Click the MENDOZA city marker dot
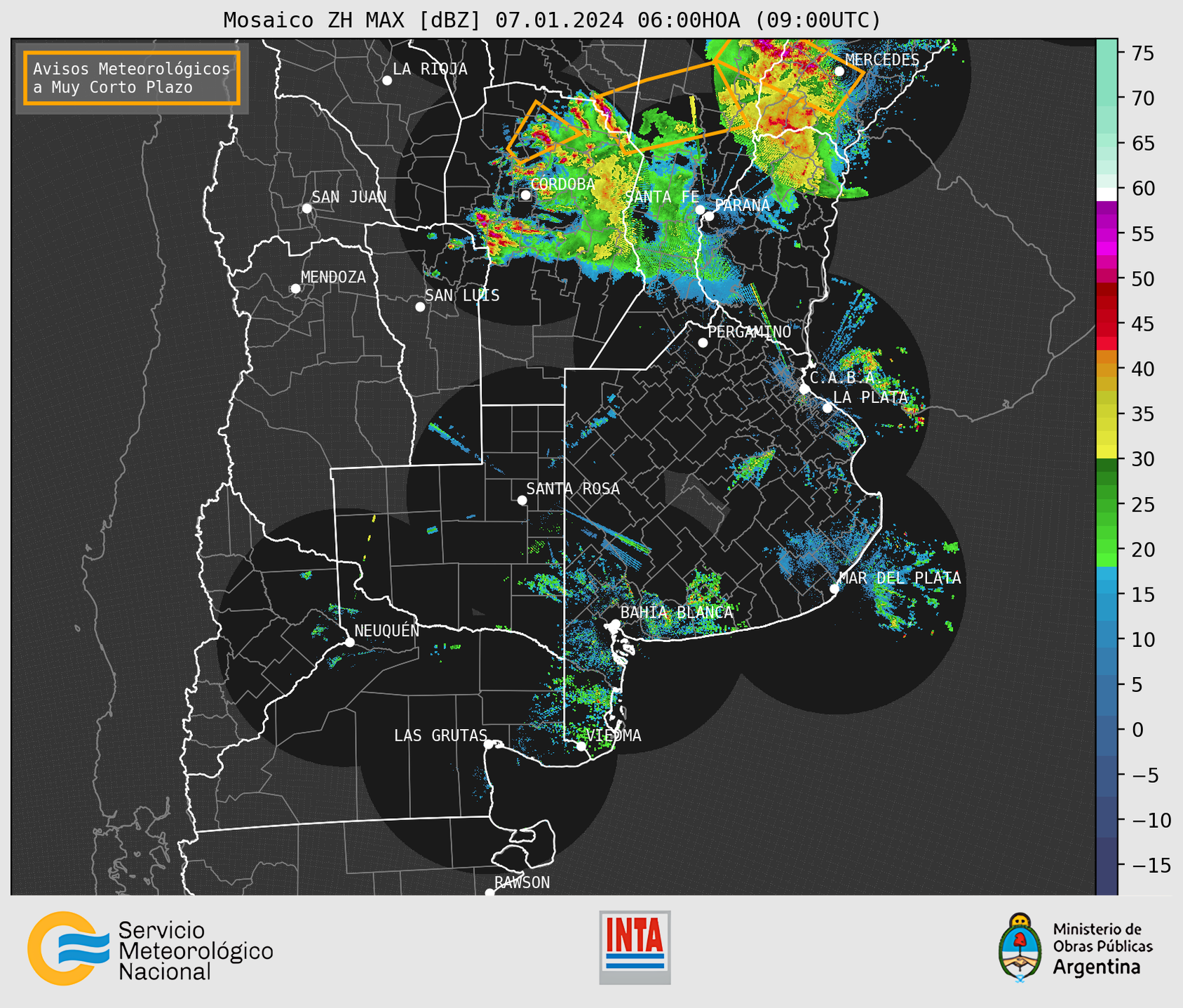Viewport: 1183px width, 1008px height. (x=295, y=289)
